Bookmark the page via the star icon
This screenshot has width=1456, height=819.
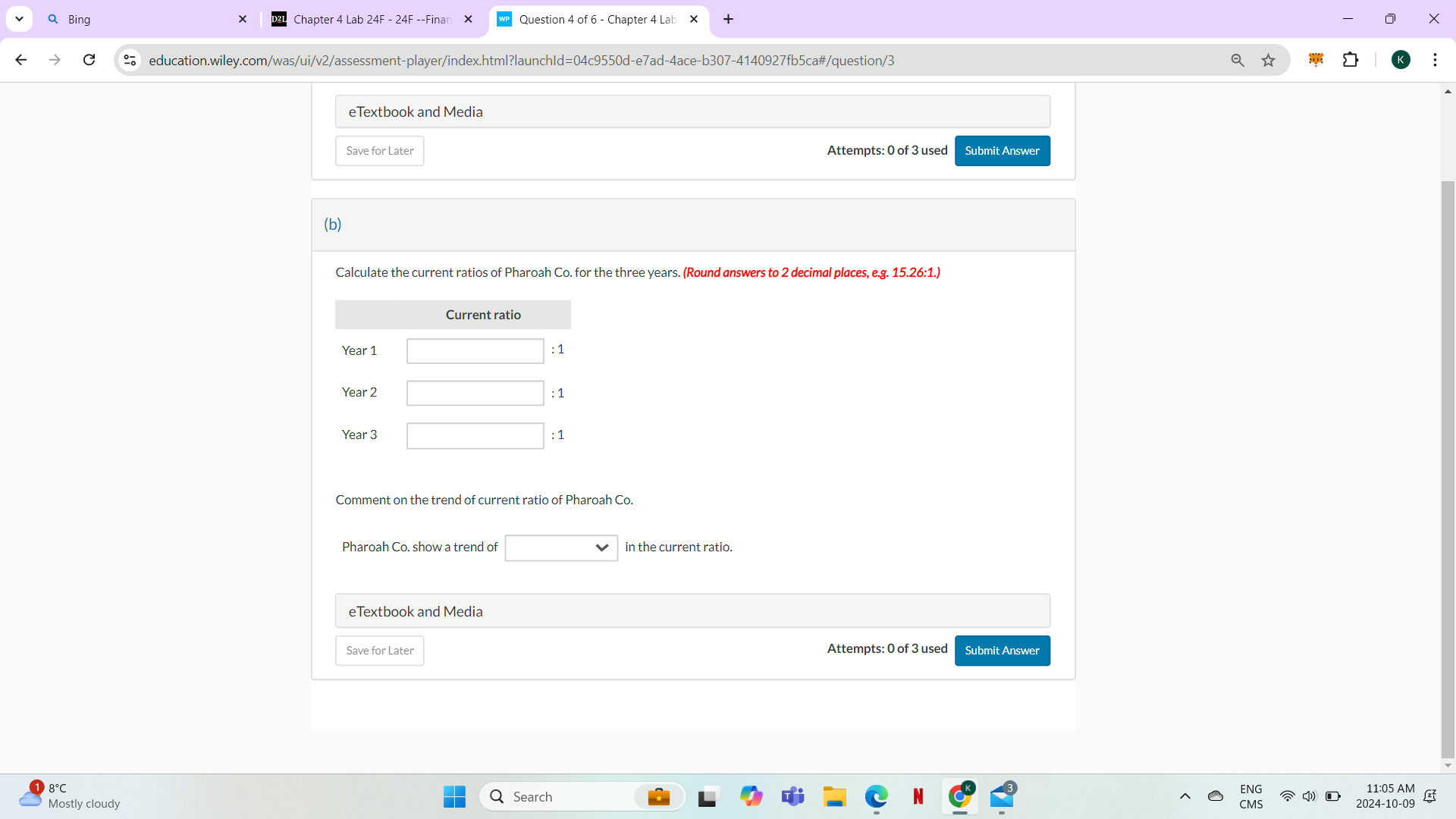(1268, 59)
